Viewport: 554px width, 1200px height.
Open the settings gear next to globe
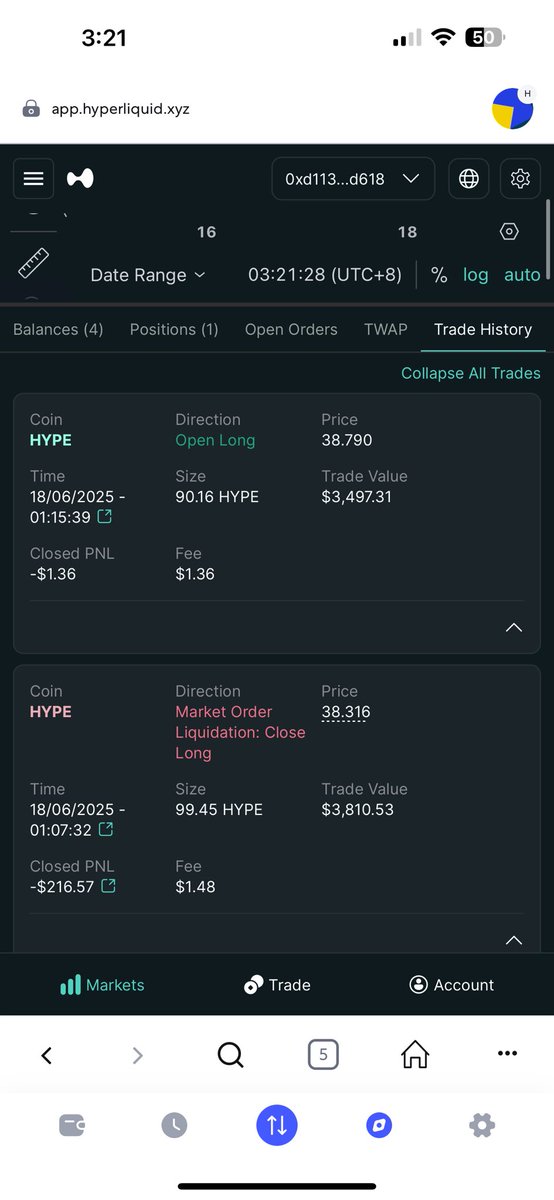tap(520, 179)
